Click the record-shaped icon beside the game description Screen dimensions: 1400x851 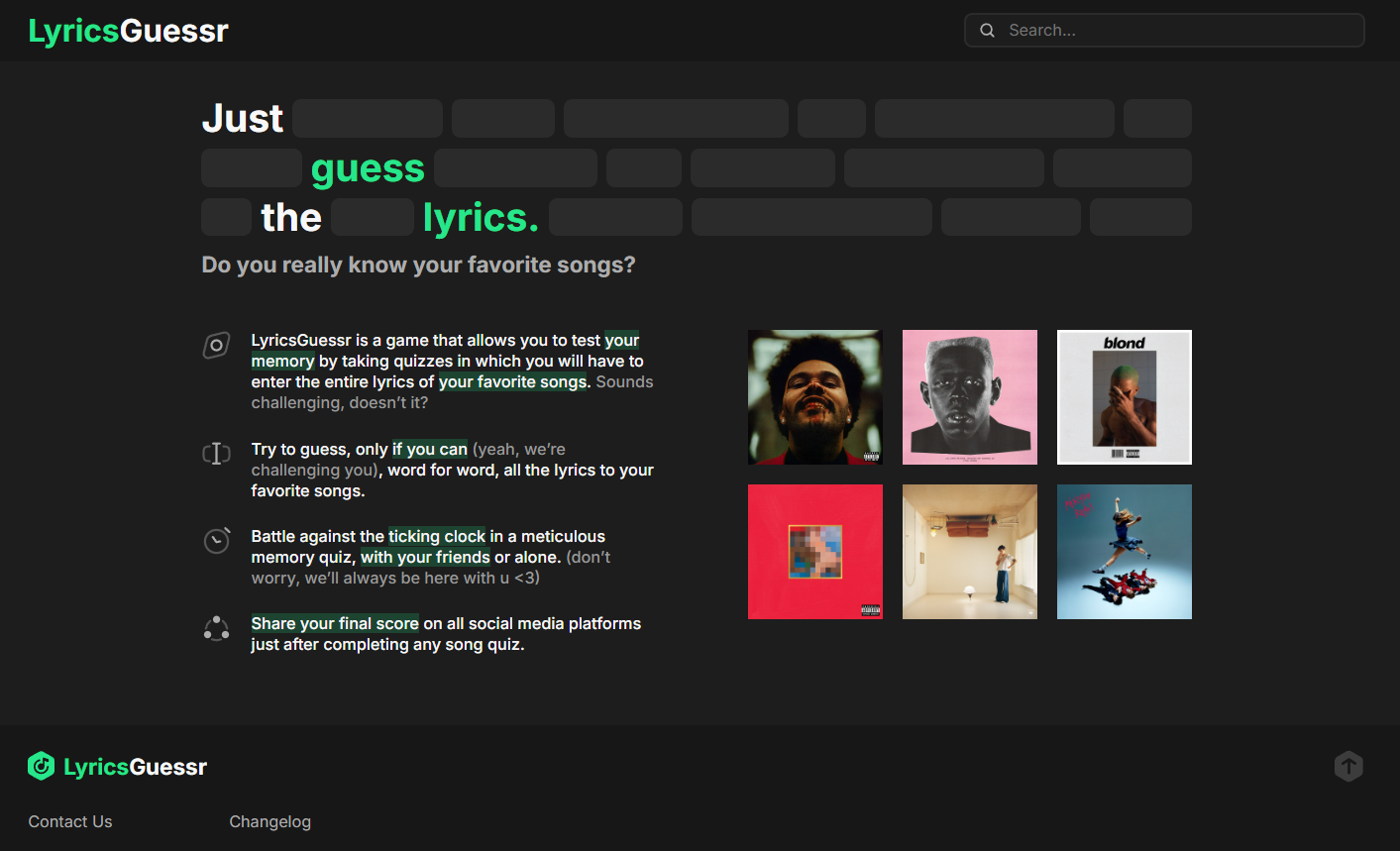pos(216,345)
